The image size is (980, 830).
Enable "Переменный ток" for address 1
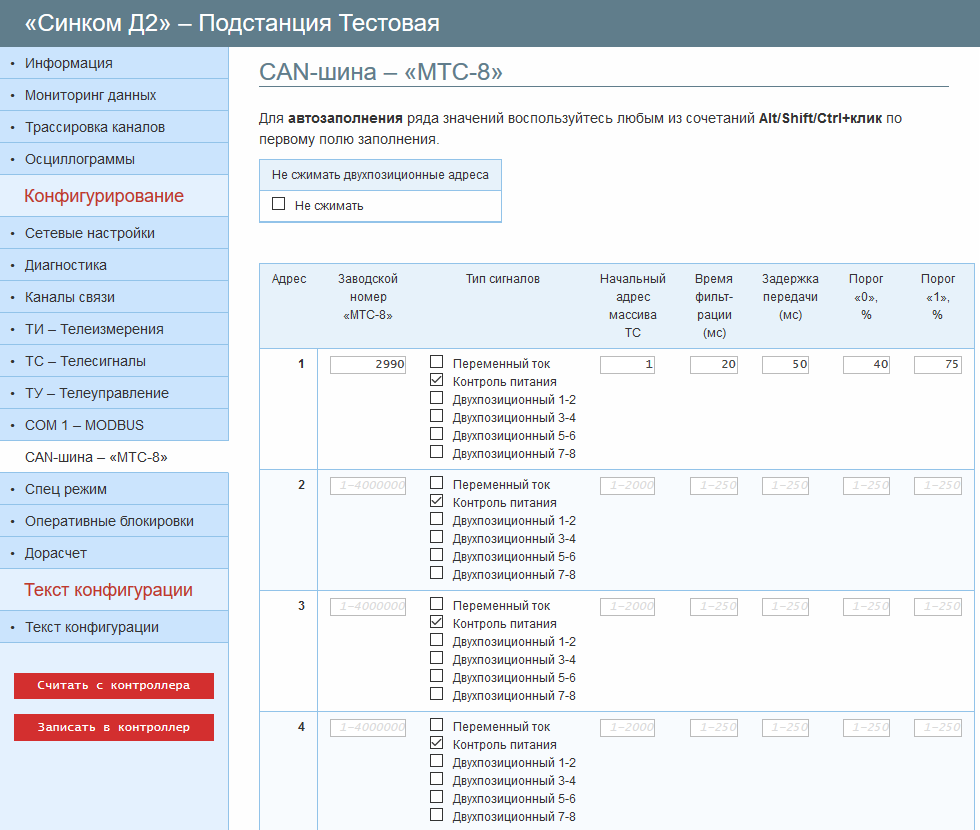point(437,362)
